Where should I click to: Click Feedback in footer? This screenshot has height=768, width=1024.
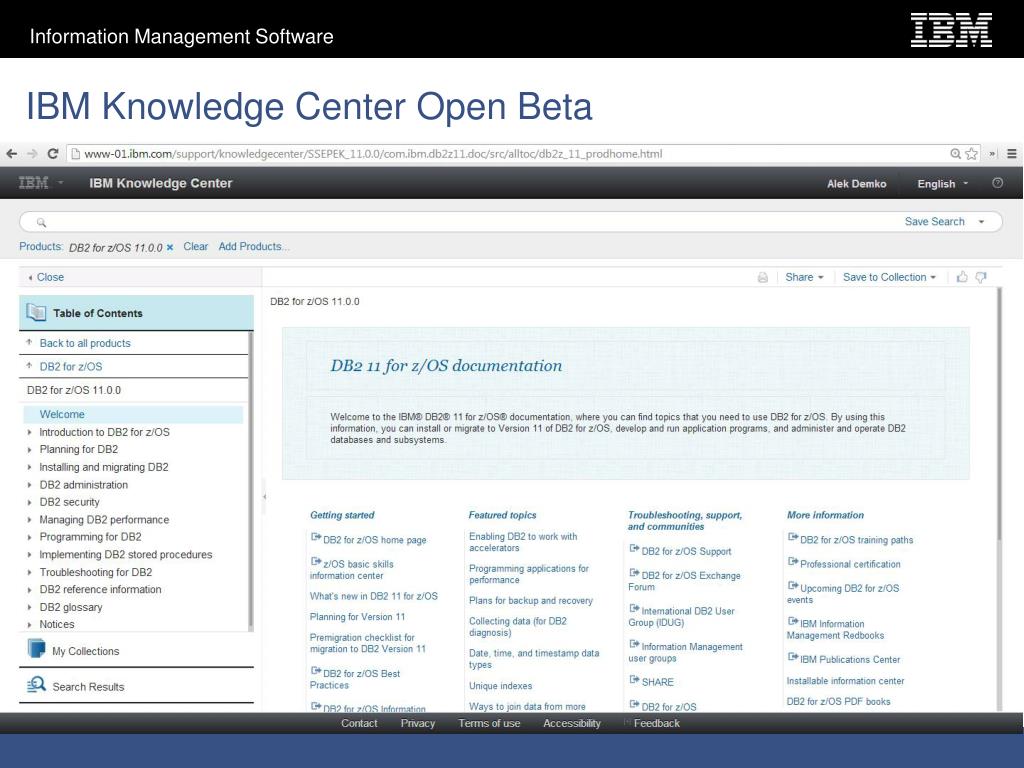coord(656,724)
